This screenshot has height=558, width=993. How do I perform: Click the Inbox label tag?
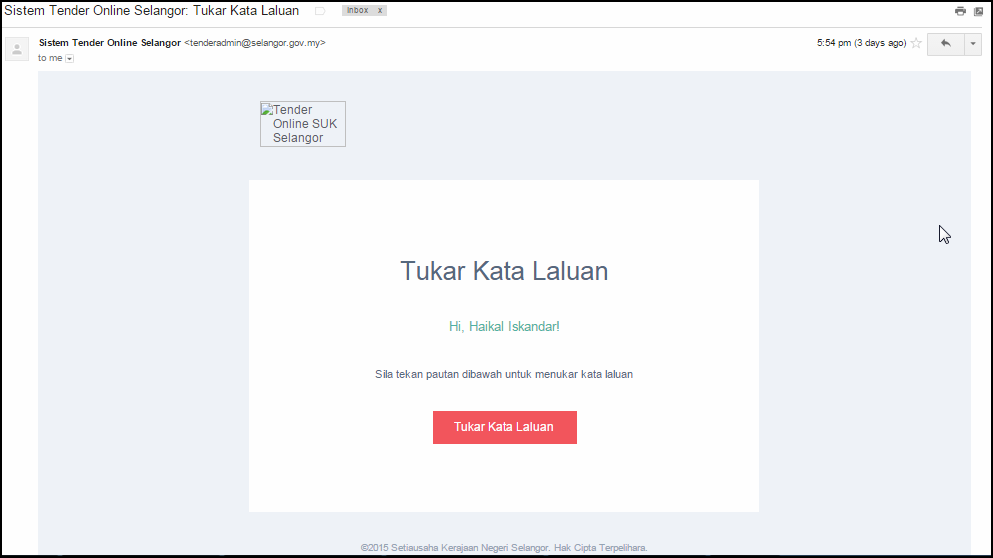[x=357, y=10]
